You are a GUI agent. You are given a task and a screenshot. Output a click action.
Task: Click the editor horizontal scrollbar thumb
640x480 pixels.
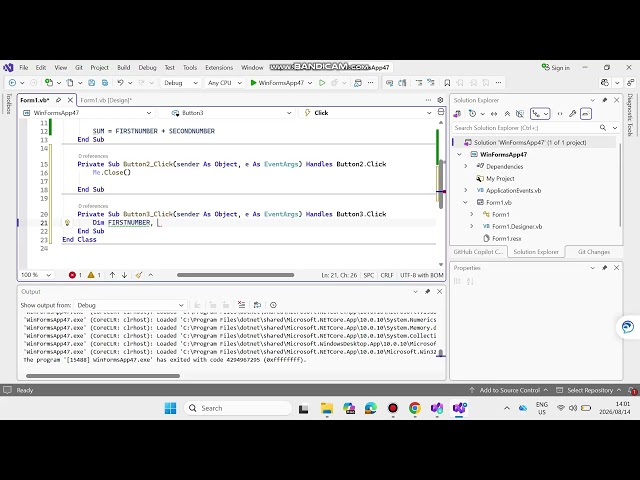pyautogui.click(x=236, y=275)
